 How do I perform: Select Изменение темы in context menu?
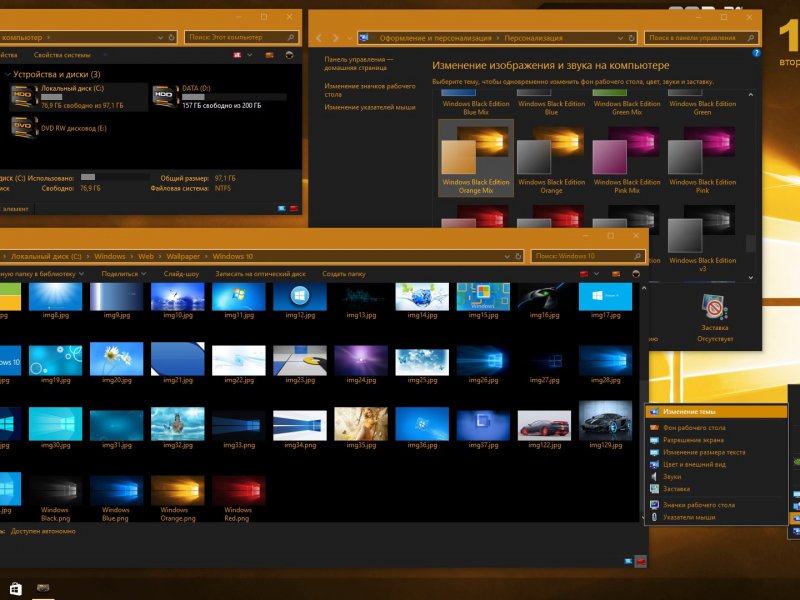715,411
